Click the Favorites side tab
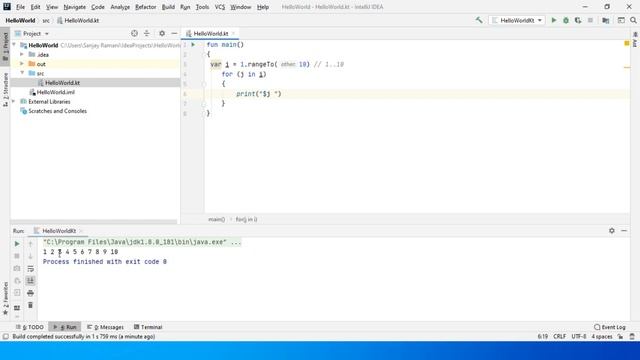640x360 pixels. tap(5, 298)
